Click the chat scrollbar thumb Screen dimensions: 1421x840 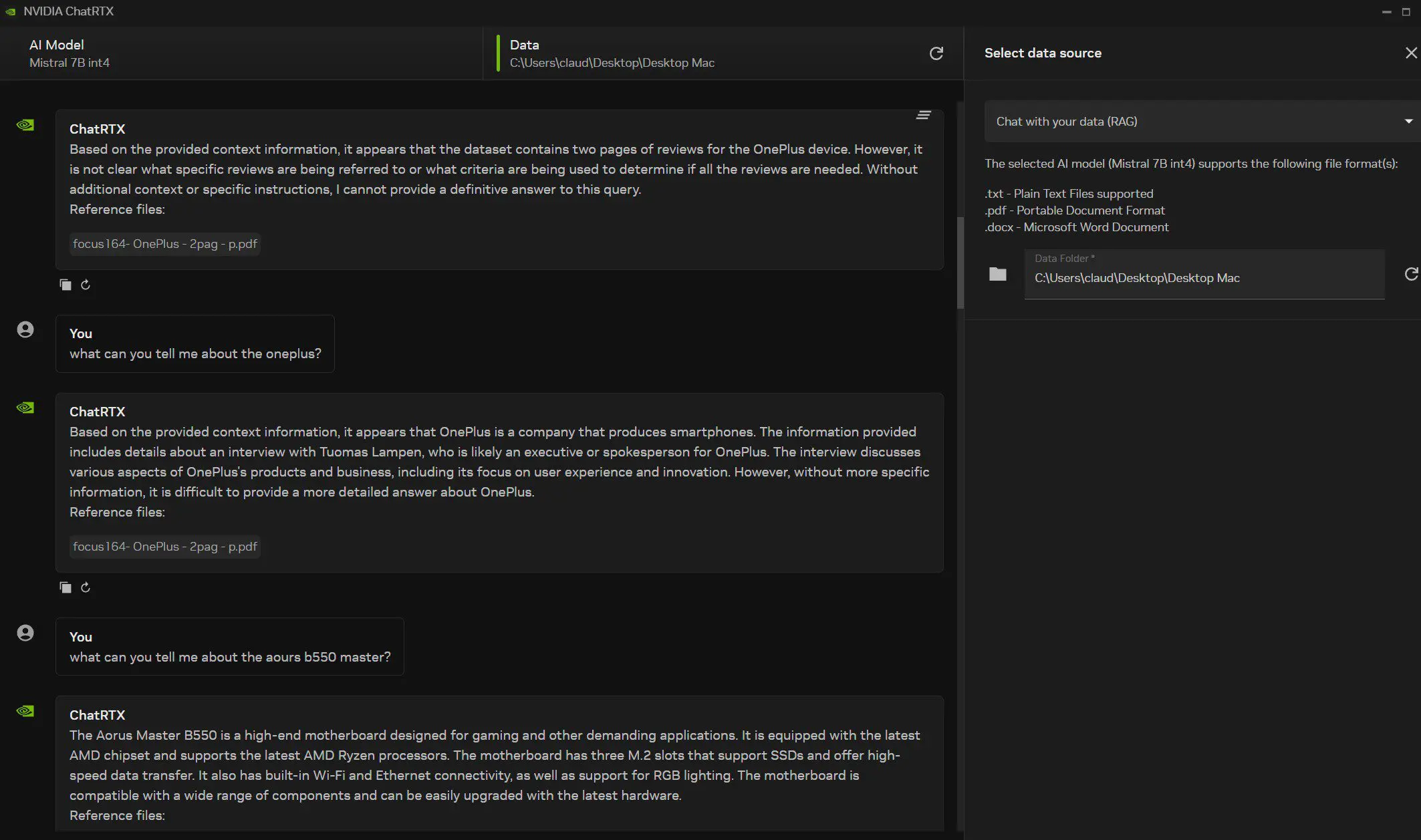pyautogui.click(x=960, y=263)
